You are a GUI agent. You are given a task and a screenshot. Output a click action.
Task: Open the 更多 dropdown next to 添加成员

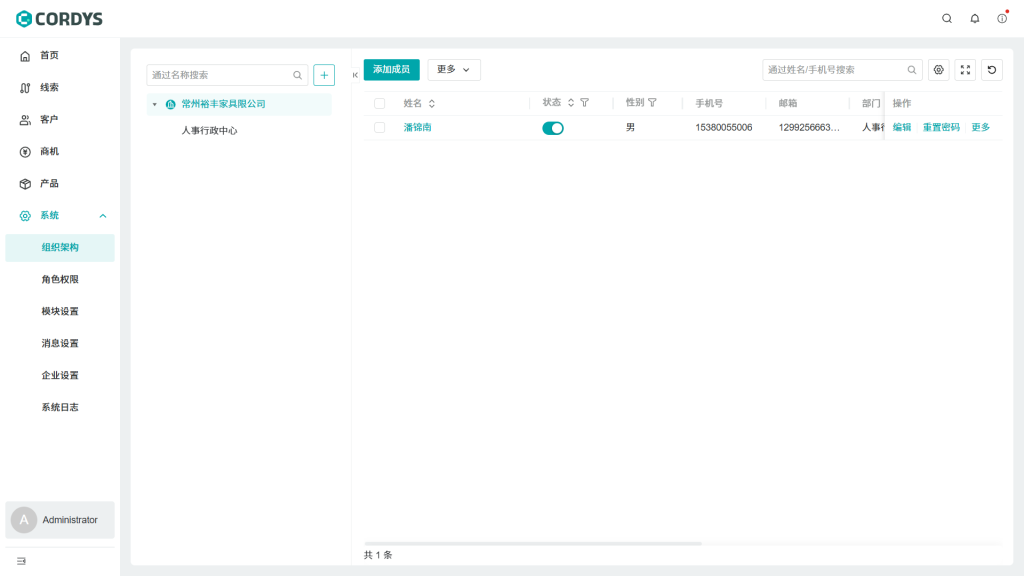pyautogui.click(x=454, y=70)
